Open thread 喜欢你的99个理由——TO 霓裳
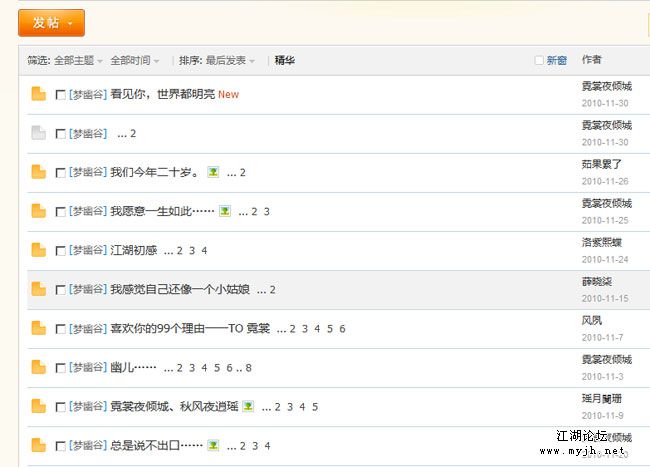Screen dimensions: 650x467 click(190, 328)
